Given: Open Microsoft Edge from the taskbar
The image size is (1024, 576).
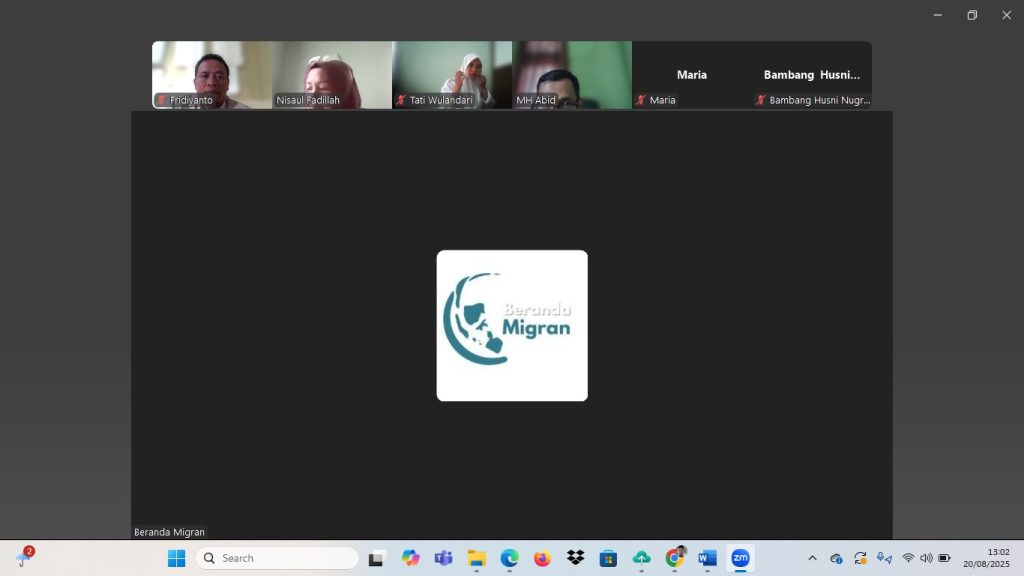Looking at the screenshot, I should [x=509, y=558].
